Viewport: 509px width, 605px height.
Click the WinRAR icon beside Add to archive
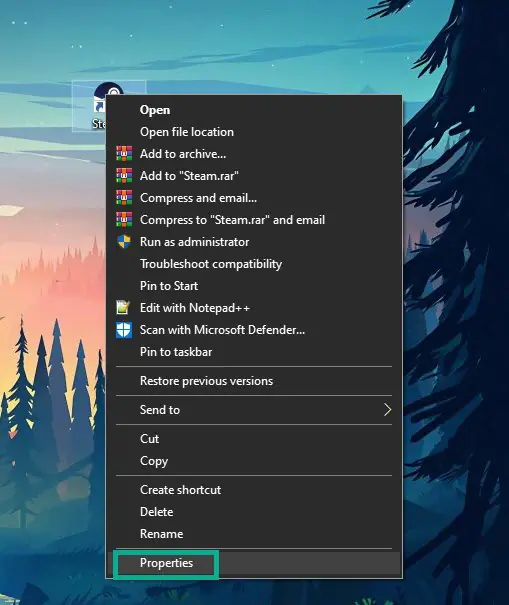click(124, 154)
